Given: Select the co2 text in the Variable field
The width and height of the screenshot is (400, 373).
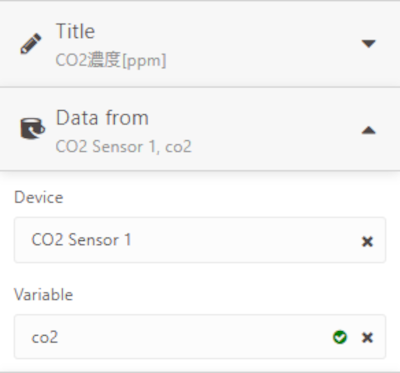Looking at the screenshot, I should pos(45,338).
